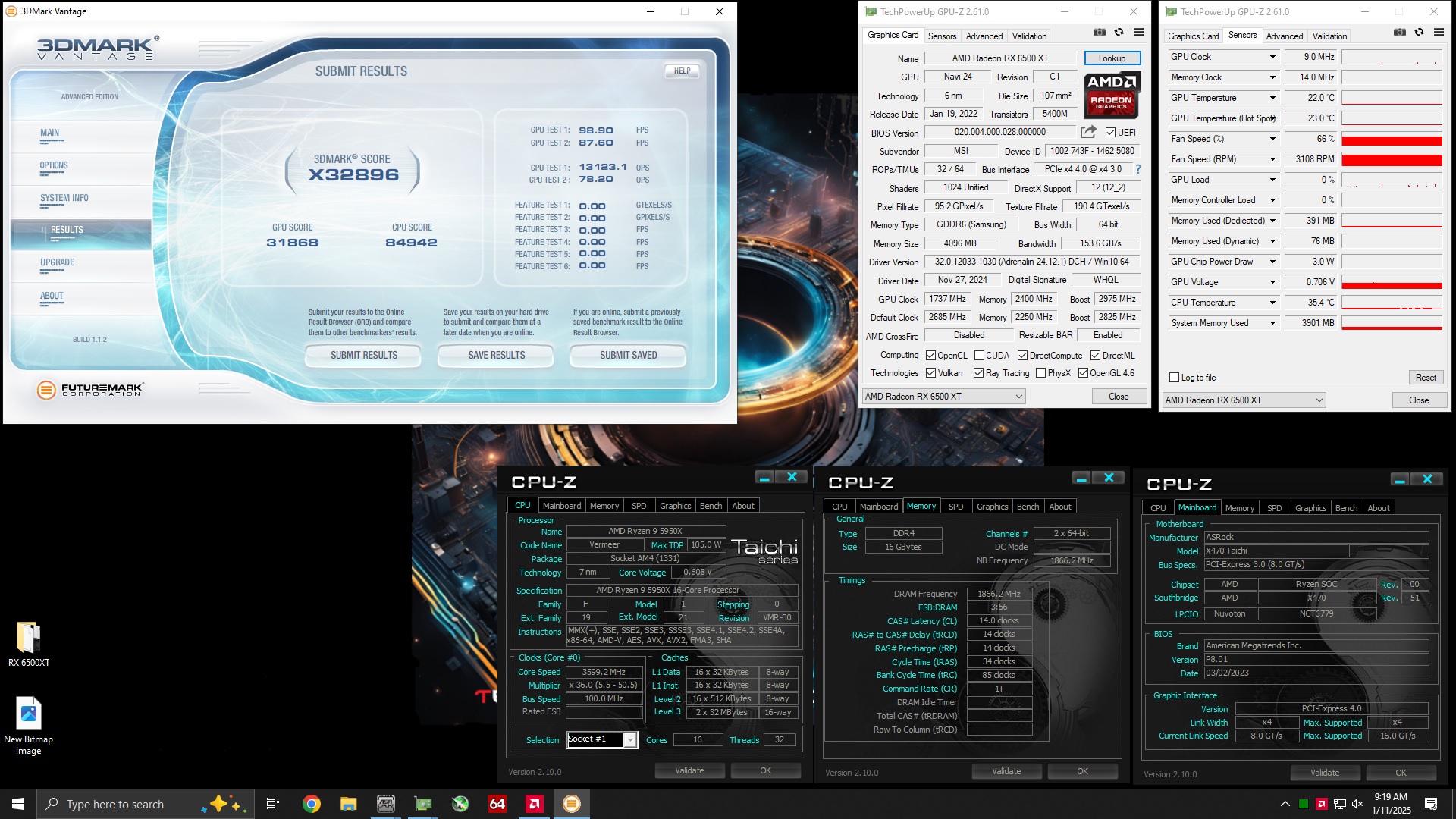Viewport: 1456px width, 819px height.
Task: Expand the GPU Load sensor dropdown
Action: click(x=1272, y=180)
